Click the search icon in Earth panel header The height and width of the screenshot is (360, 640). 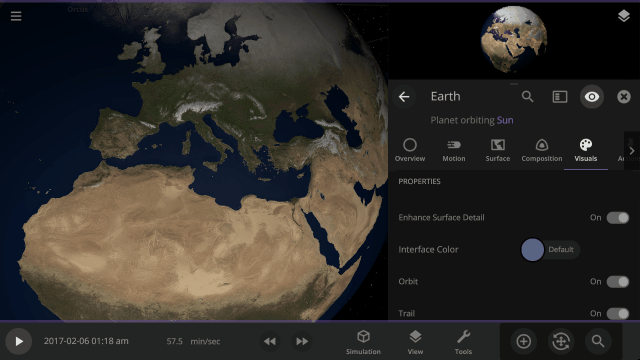[527, 97]
